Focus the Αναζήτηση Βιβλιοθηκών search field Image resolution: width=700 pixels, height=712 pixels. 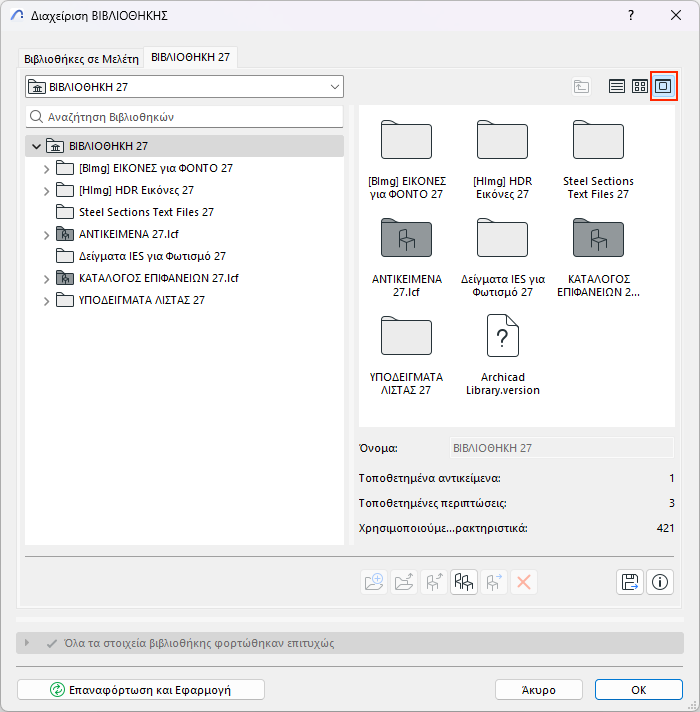184,117
